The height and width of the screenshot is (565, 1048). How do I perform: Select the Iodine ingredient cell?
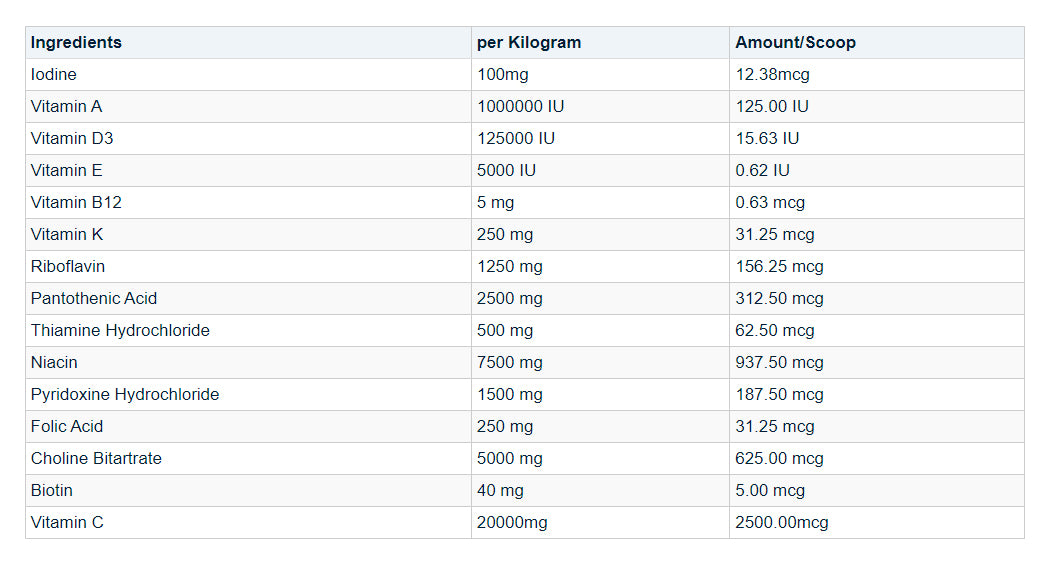(x=54, y=75)
